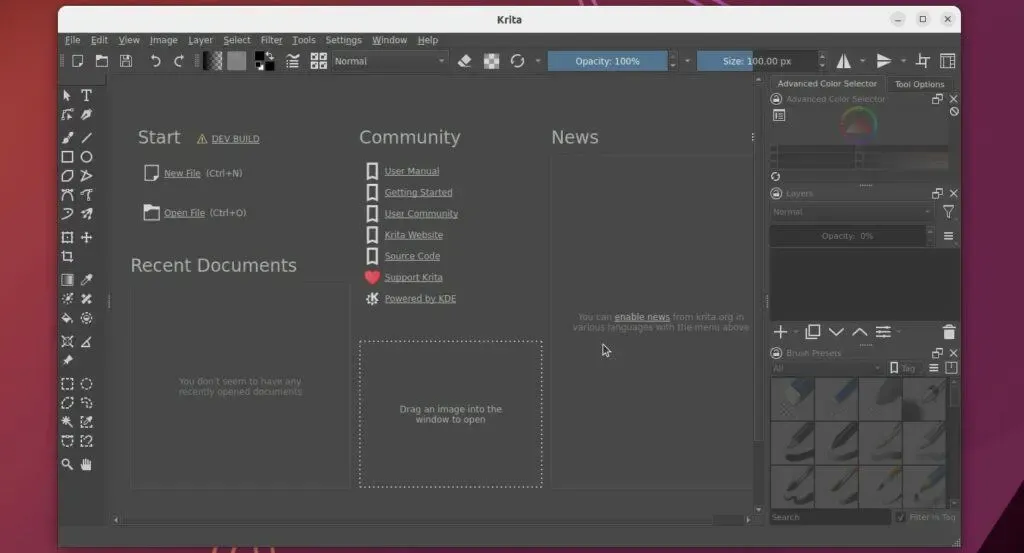Select the Line tool
This screenshot has height=553, width=1024.
point(86,138)
